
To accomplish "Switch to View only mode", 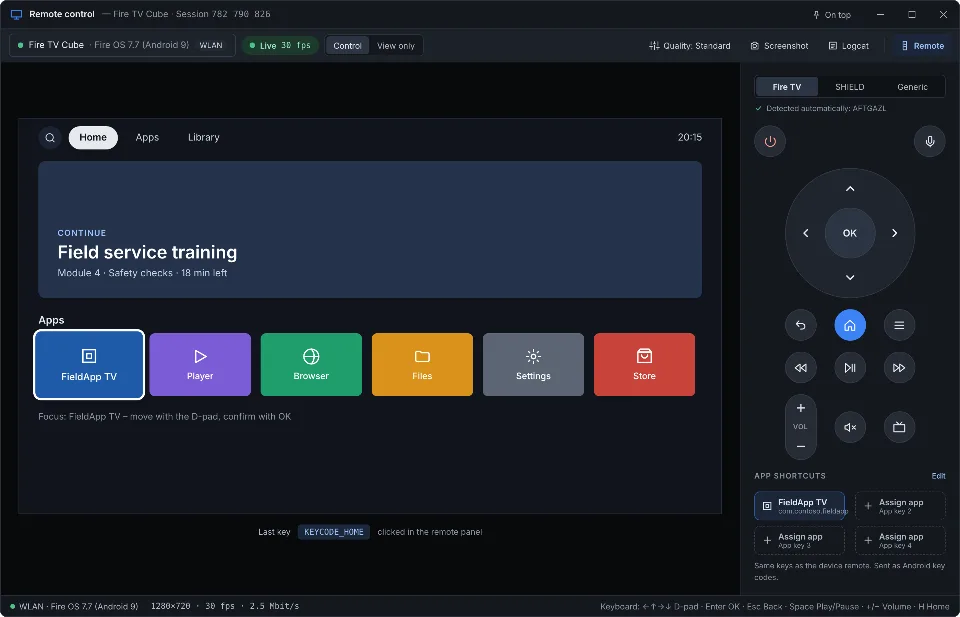I will pyautogui.click(x=396, y=46).
